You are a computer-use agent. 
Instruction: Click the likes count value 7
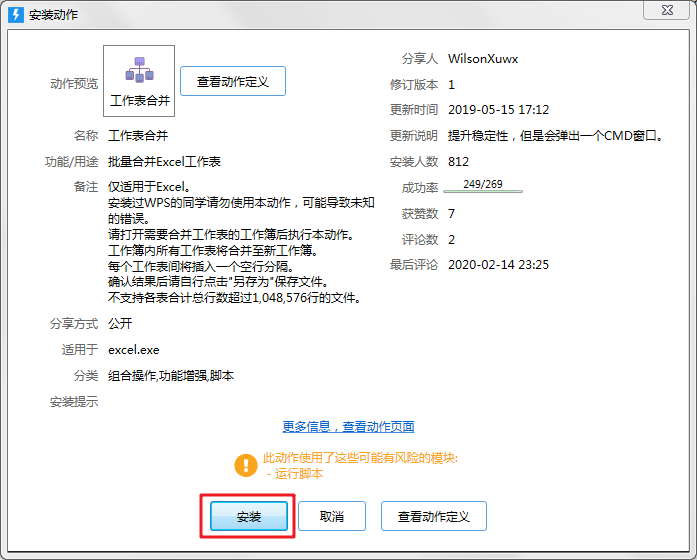tap(452, 214)
